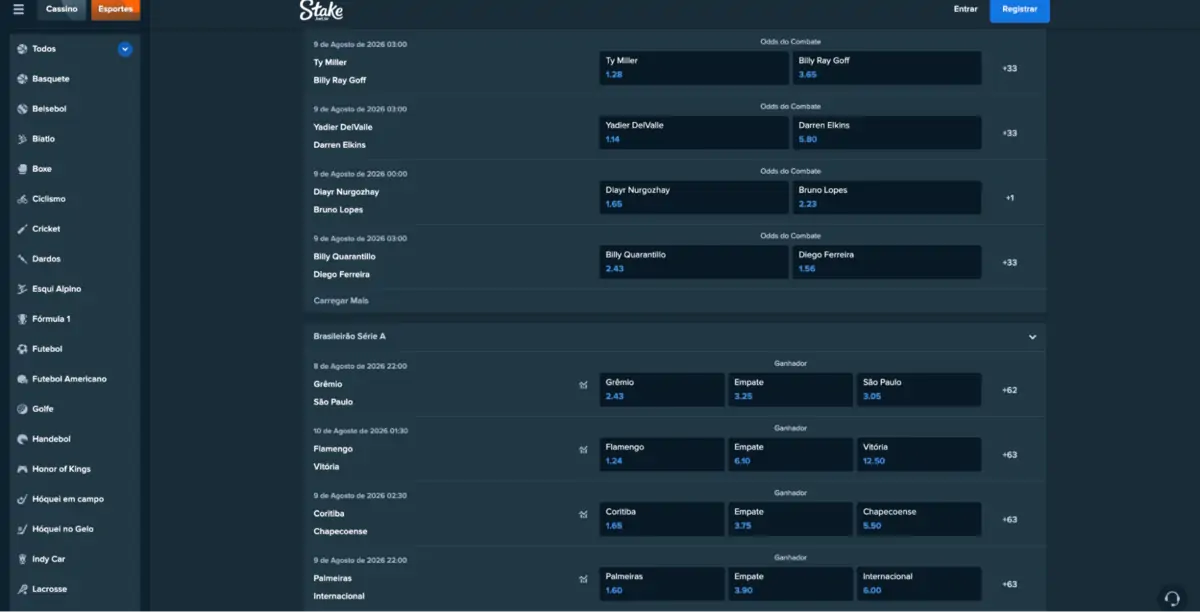Click the Indy Car icon
Screen dimensions: 1200x612
(x=22, y=559)
